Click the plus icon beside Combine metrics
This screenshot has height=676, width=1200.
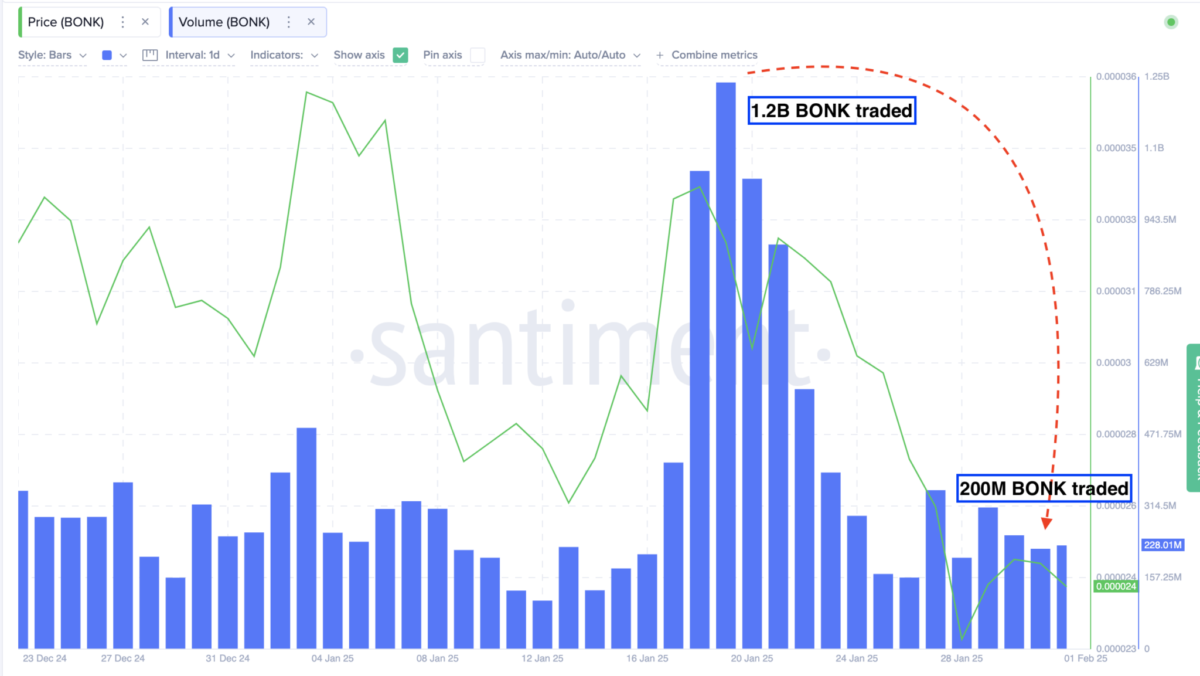click(x=660, y=56)
